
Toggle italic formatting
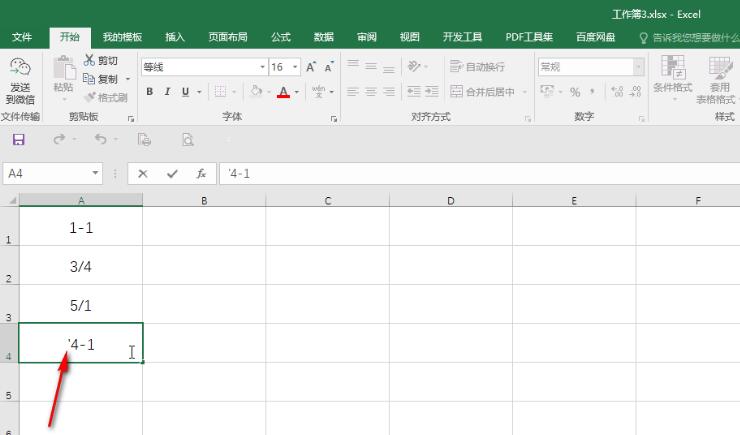tap(167, 91)
